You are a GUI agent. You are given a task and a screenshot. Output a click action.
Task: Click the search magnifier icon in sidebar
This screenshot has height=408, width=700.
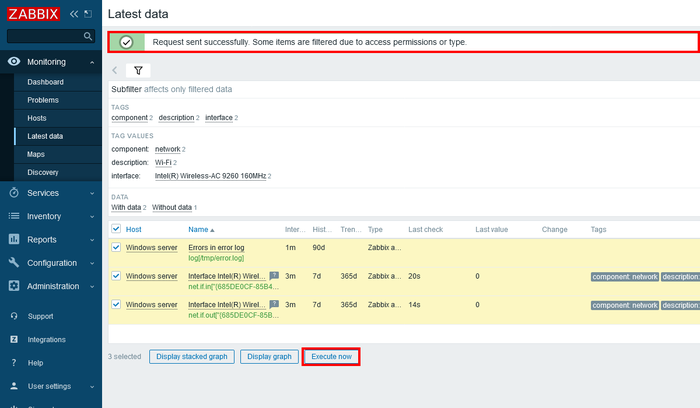click(x=89, y=36)
